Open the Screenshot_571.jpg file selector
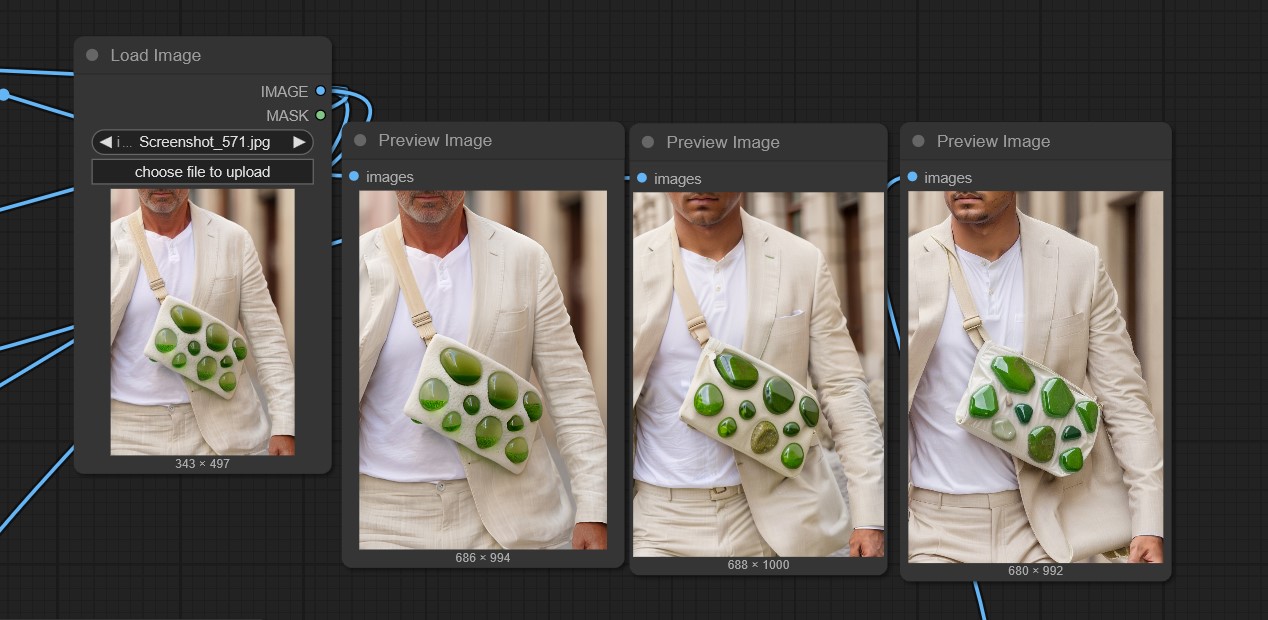 pos(203,142)
